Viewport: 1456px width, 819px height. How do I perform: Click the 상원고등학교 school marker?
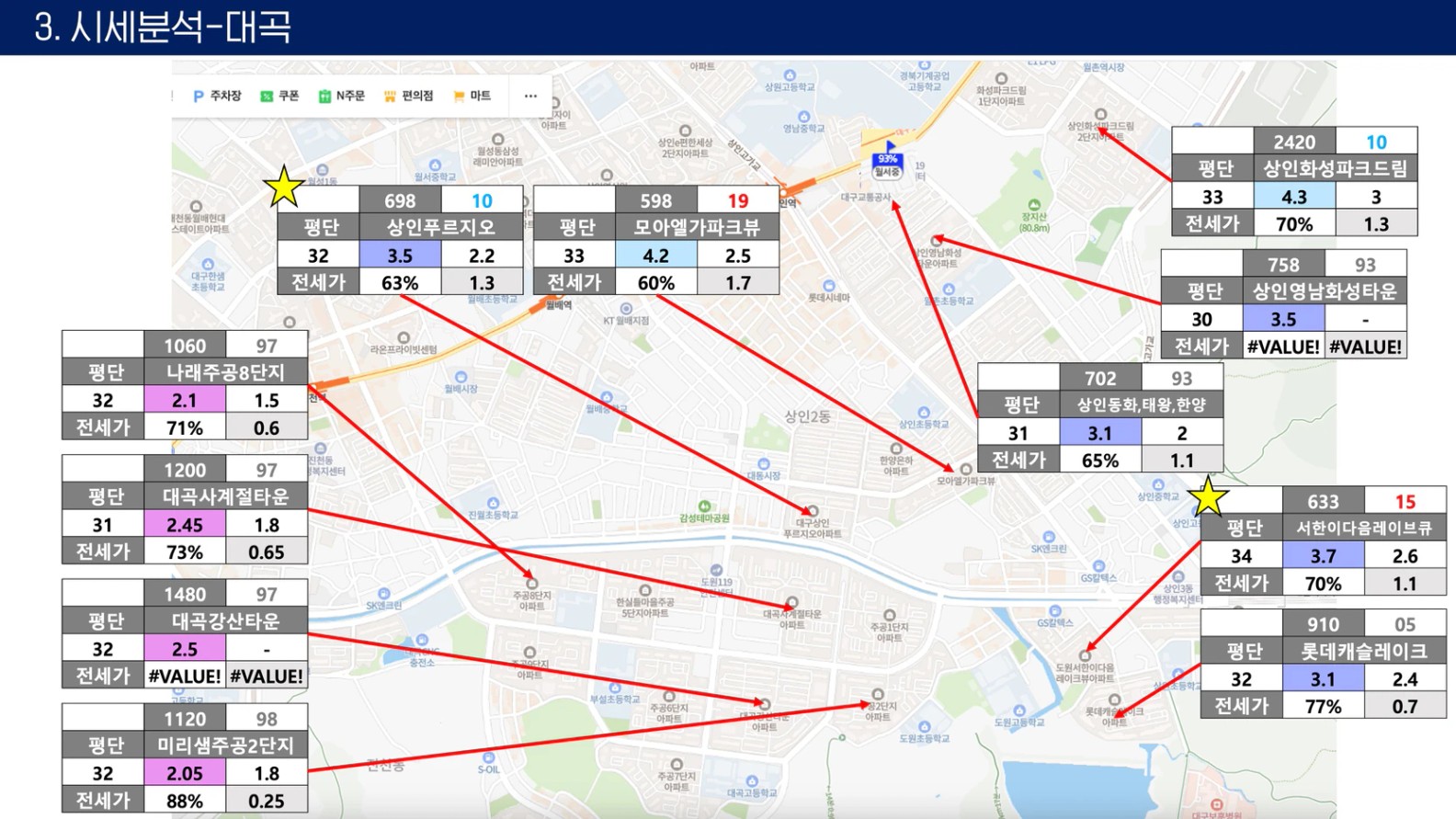pyautogui.click(x=790, y=81)
